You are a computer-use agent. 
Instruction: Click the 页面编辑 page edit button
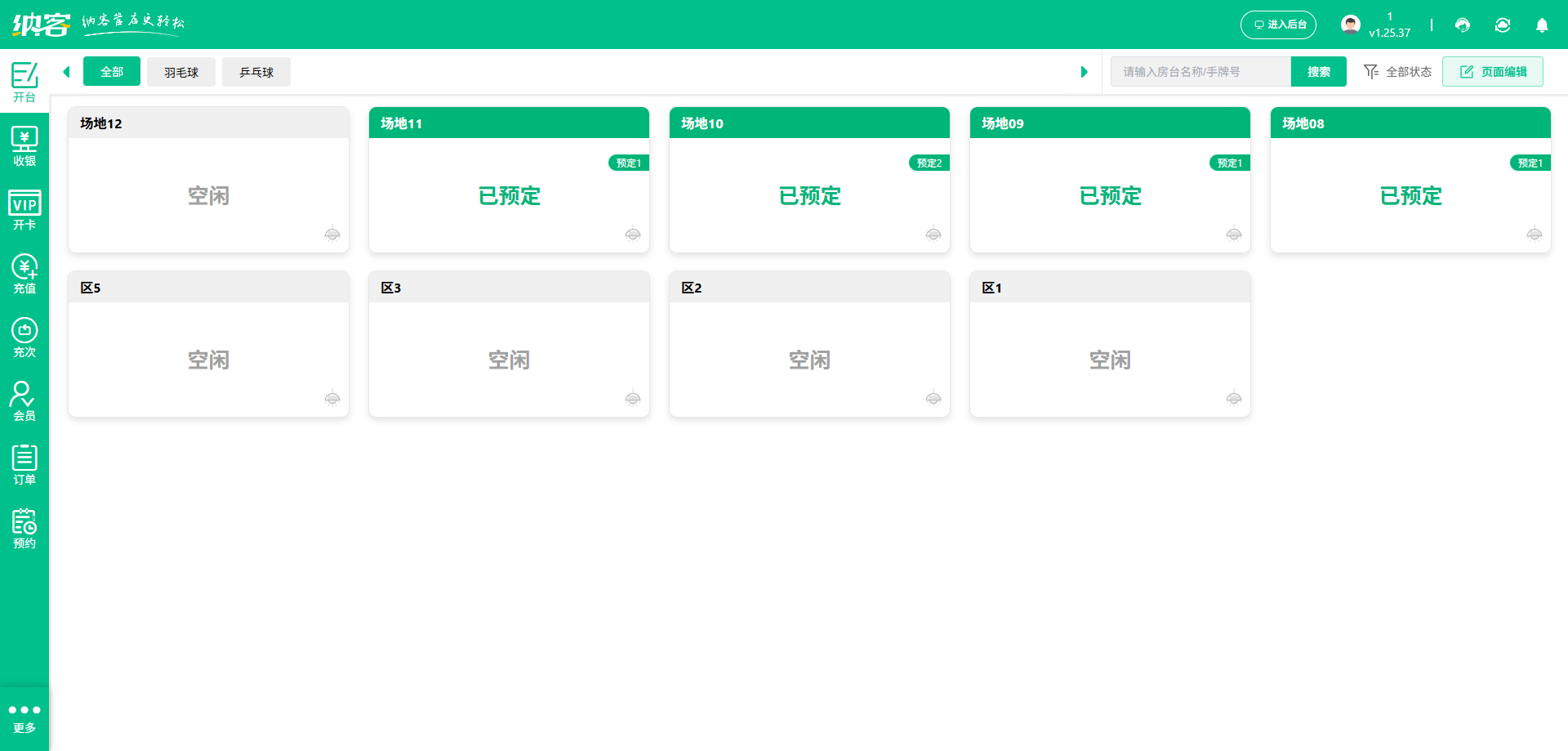click(x=1493, y=72)
